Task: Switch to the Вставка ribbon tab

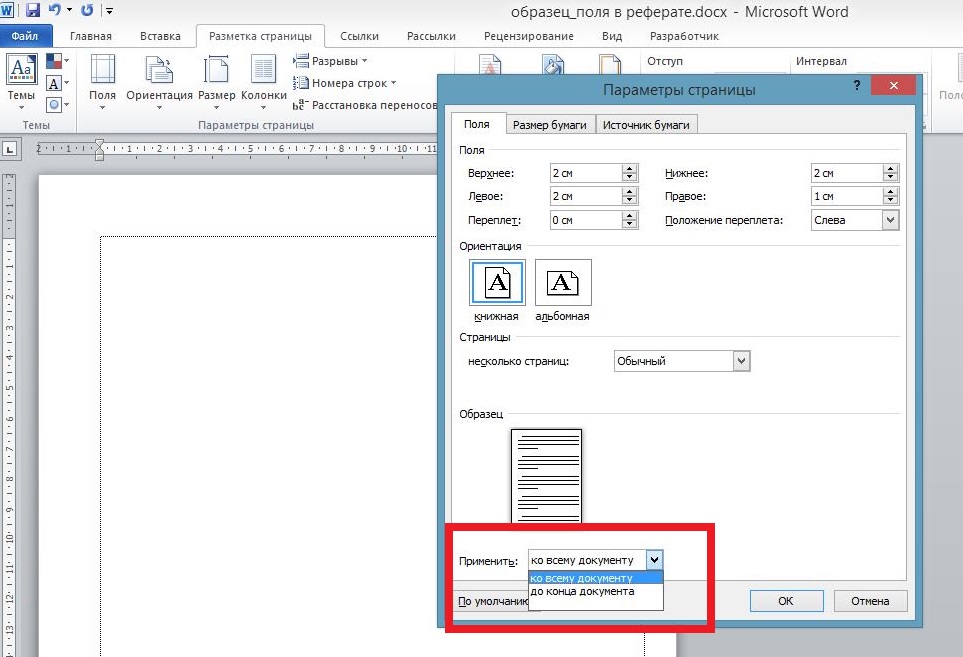Action: 160,36
